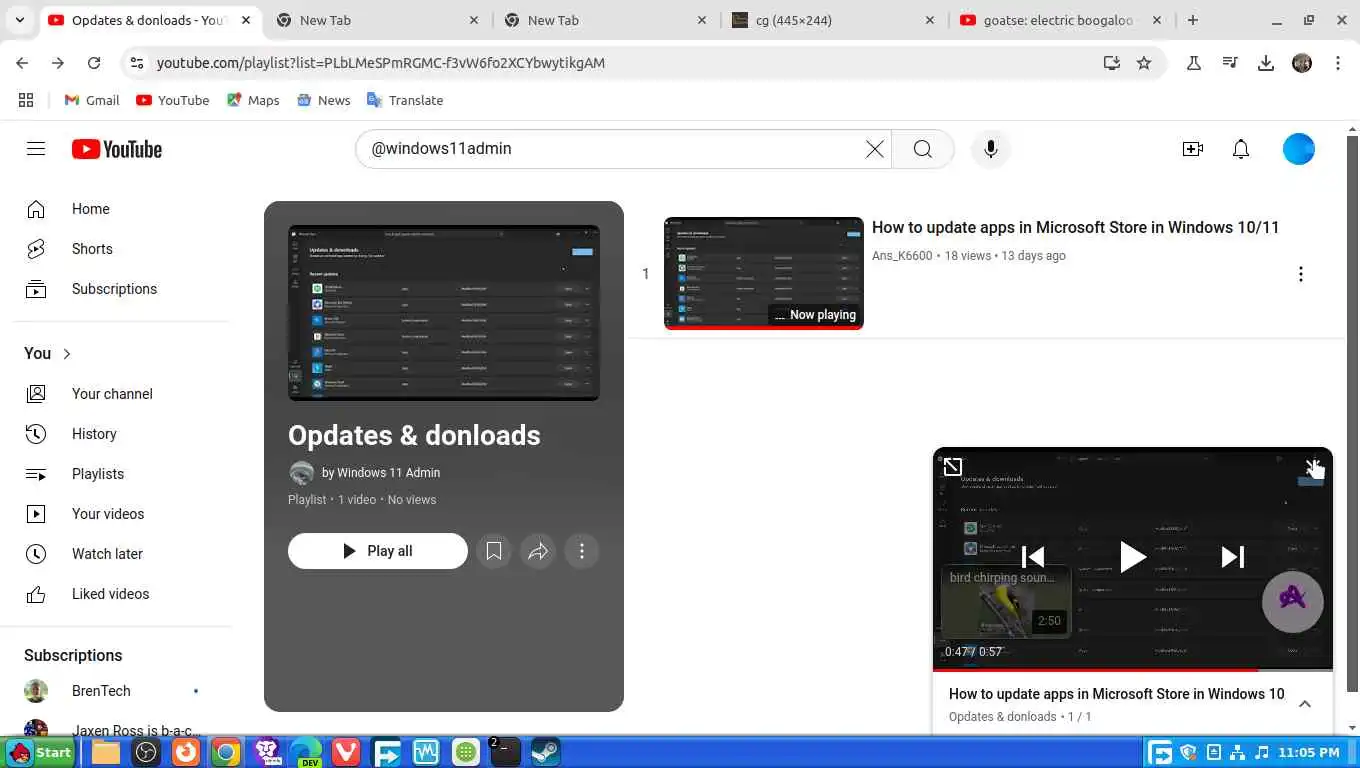Open the Create video icon
Viewport: 1360px width, 768px height.
coord(1192,149)
